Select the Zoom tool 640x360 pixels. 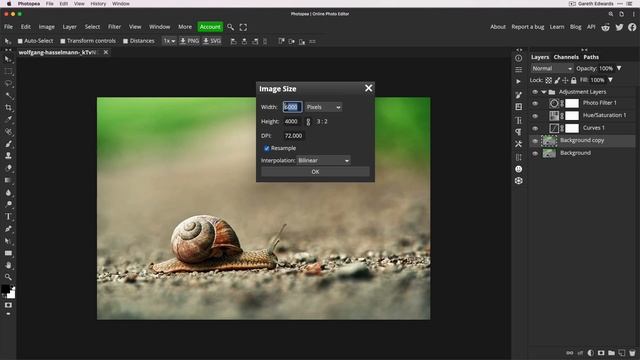click(x=8, y=277)
